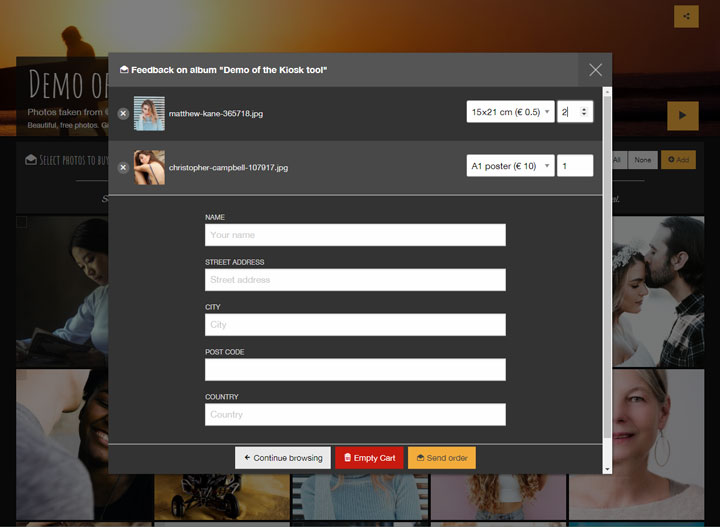
Task: Click the Send order button
Action: point(442,458)
